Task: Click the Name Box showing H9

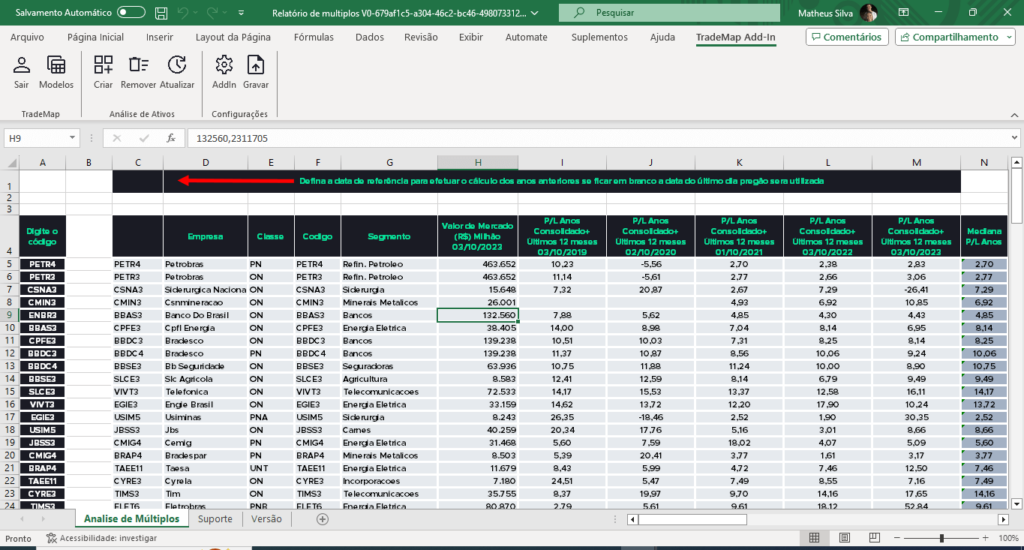Action: tap(36, 138)
